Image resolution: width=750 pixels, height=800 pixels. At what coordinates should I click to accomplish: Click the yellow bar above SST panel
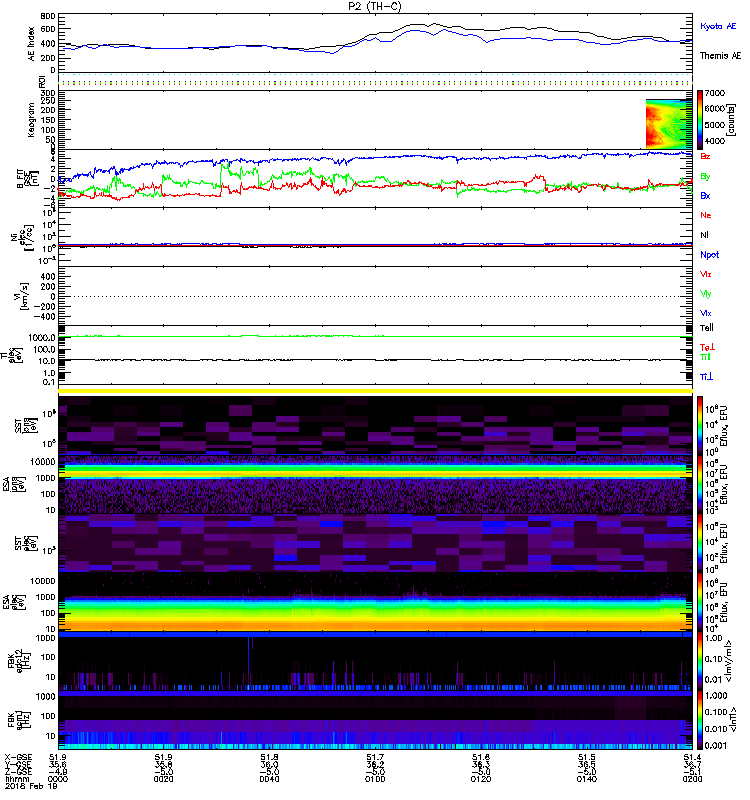pyautogui.click(x=375, y=391)
